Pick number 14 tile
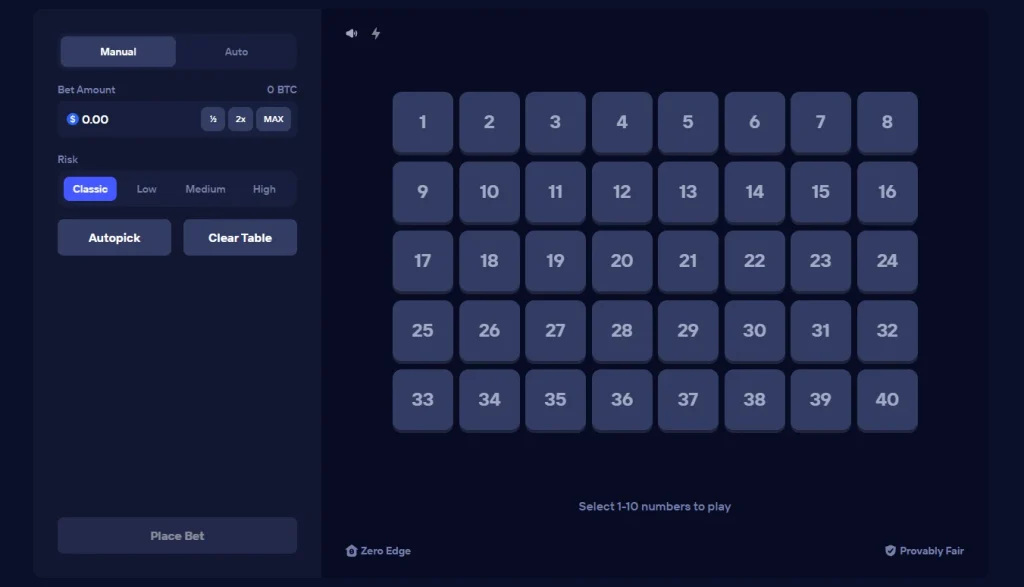The height and width of the screenshot is (587, 1024). (x=754, y=192)
